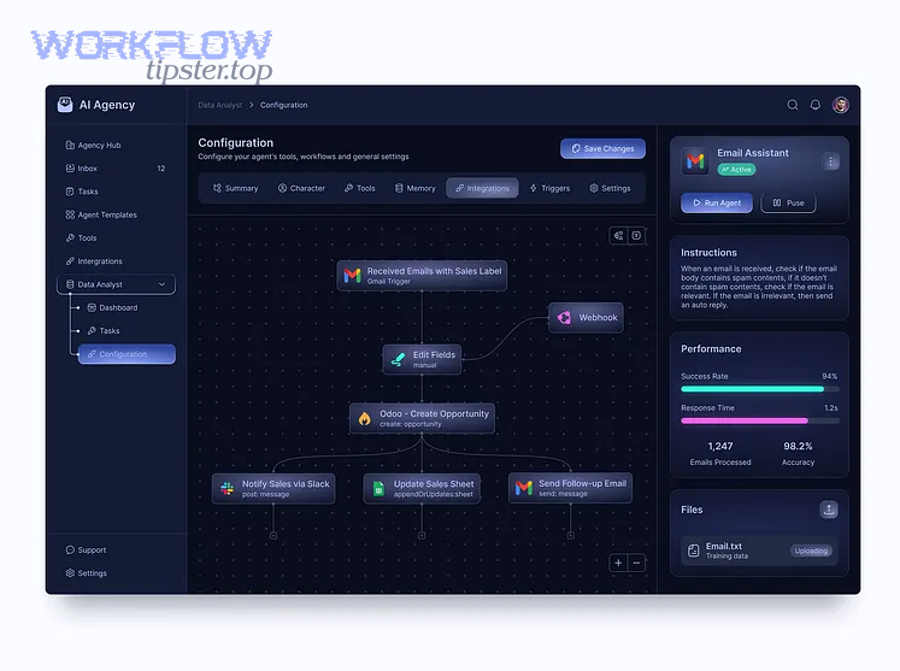Screen dimensions: 900x671
Task: Click the Email Assistant three-dot menu
Action: (830, 162)
